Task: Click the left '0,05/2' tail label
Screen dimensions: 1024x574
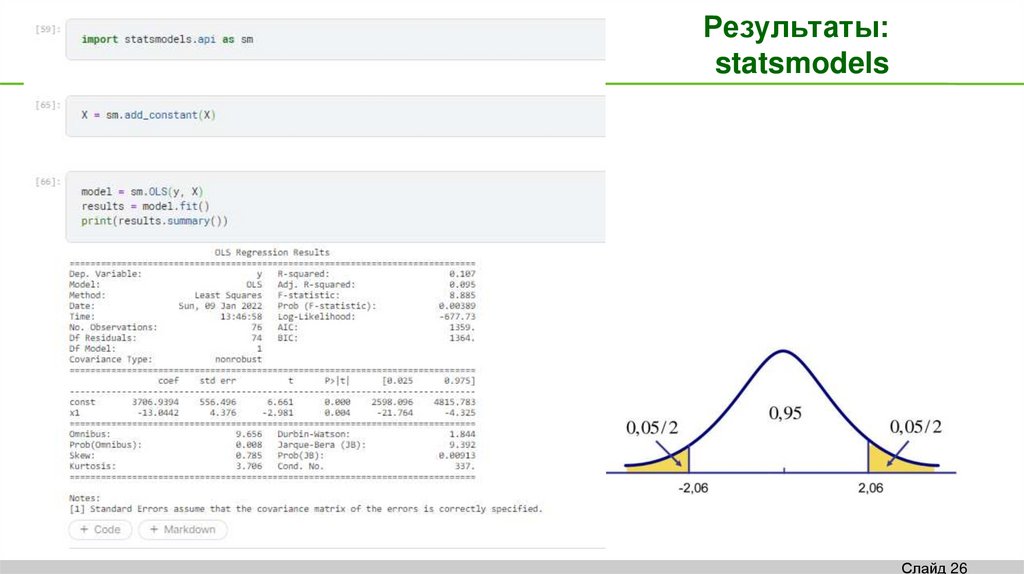Action: [652, 428]
